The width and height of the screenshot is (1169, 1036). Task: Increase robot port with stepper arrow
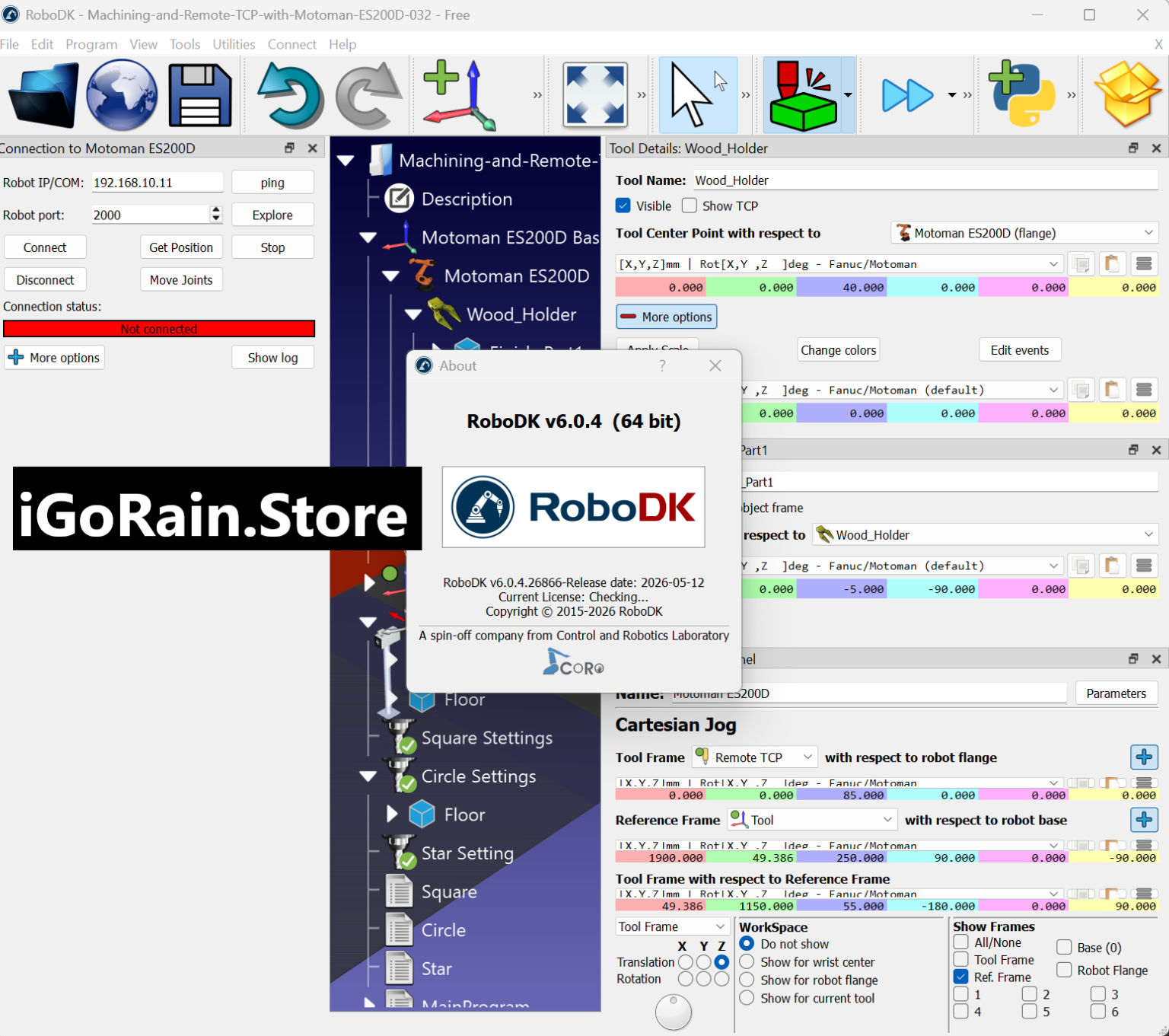pyautogui.click(x=216, y=209)
